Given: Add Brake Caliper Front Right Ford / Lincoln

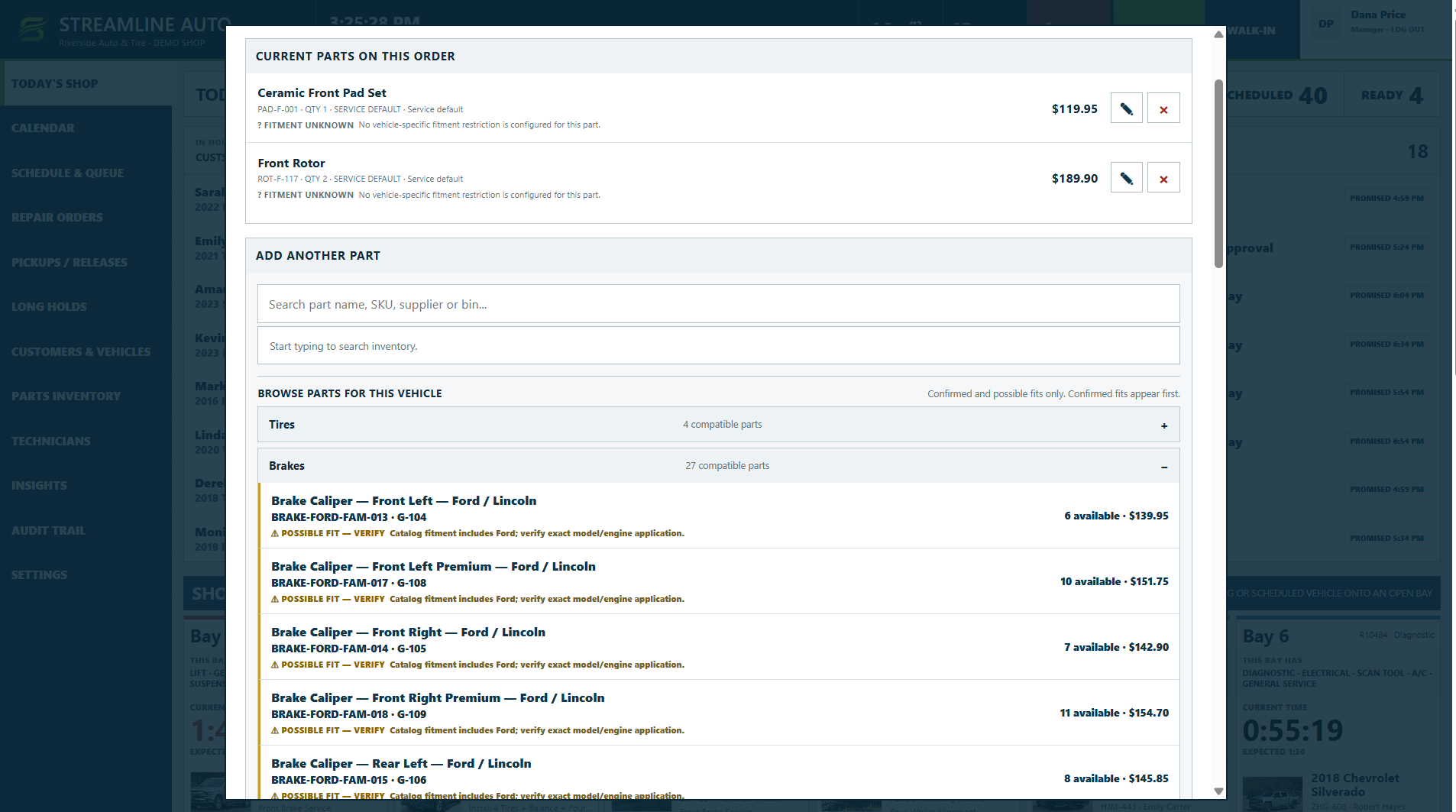Looking at the screenshot, I should click(x=719, y=647).
